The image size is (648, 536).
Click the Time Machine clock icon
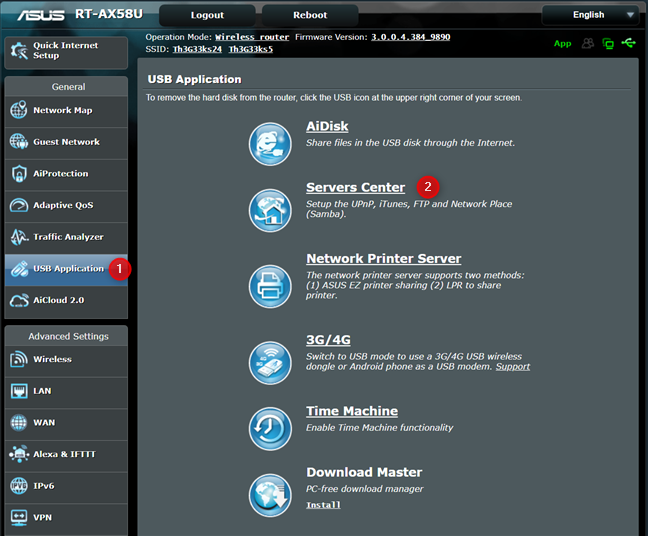270,429
